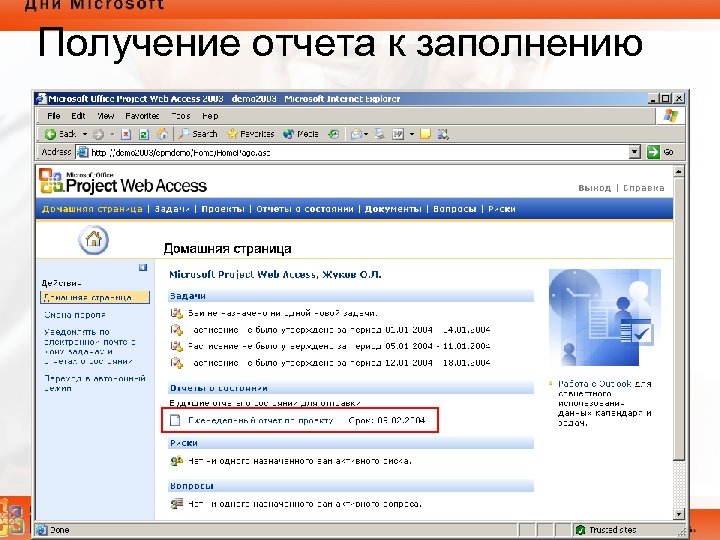Click the risks row icon
This screenshot has height=540, width=720.
click(177, 461)
